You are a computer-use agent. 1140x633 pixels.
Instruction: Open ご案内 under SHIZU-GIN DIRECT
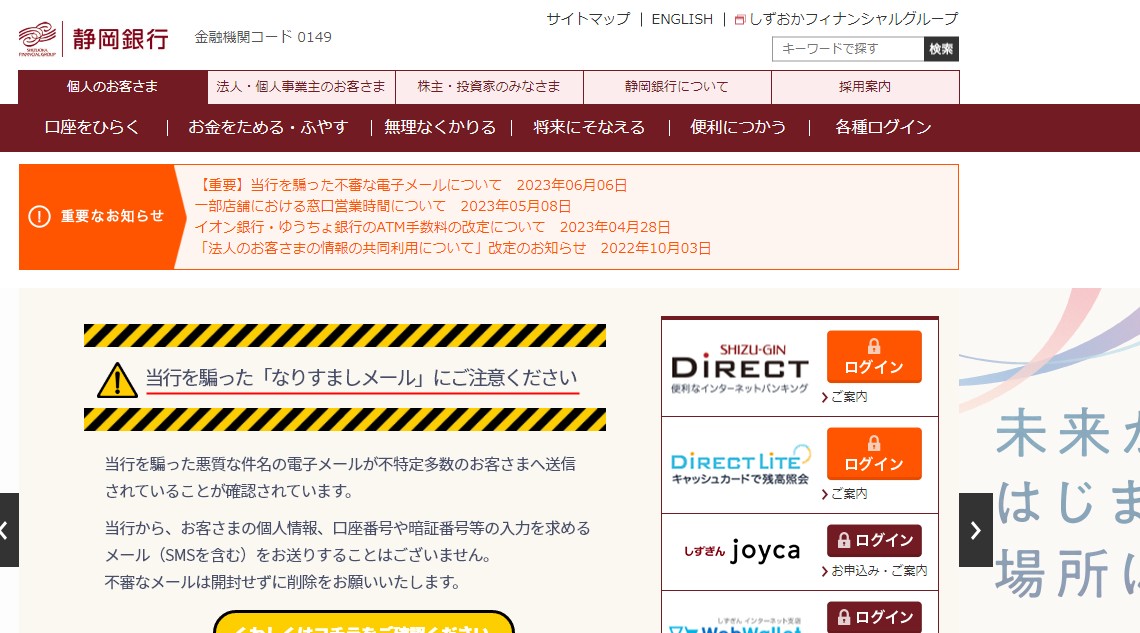coord(845,397)
